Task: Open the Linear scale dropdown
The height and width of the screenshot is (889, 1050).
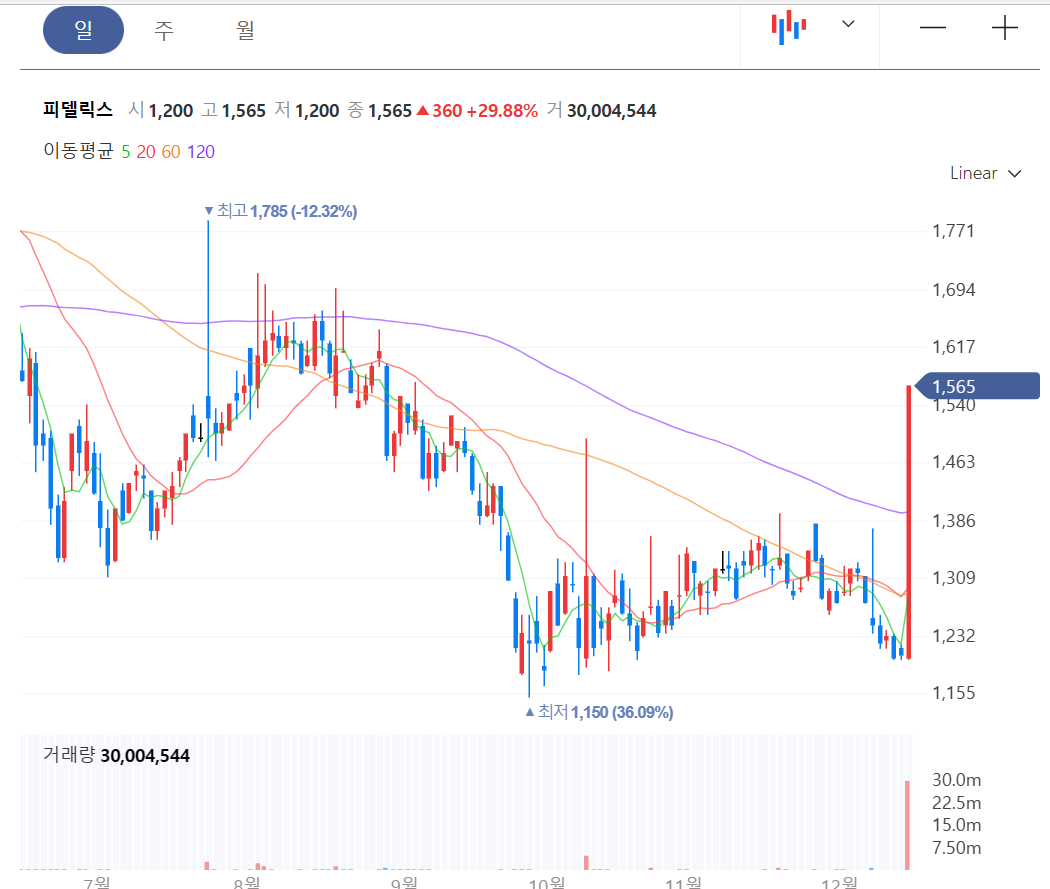Action: pyautogui.click(x=985, y=173)
